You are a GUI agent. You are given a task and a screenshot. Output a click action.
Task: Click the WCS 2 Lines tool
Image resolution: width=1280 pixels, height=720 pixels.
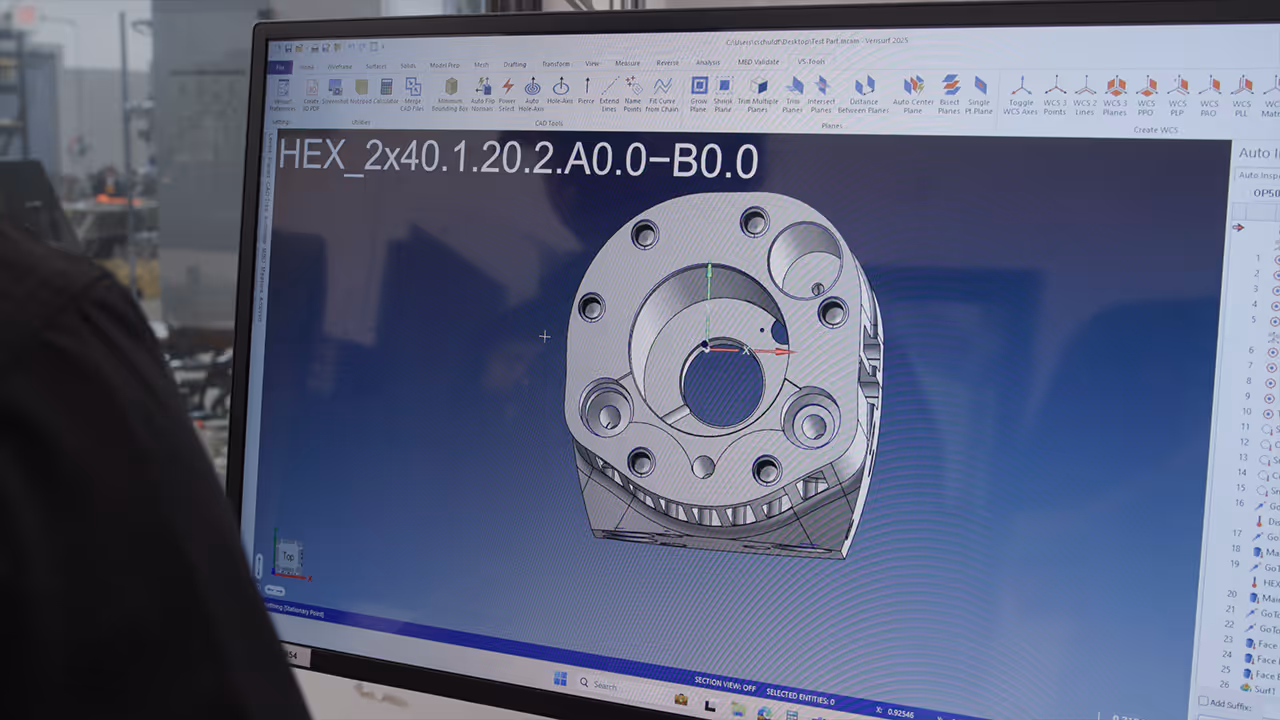click(x=1085, y=94)
